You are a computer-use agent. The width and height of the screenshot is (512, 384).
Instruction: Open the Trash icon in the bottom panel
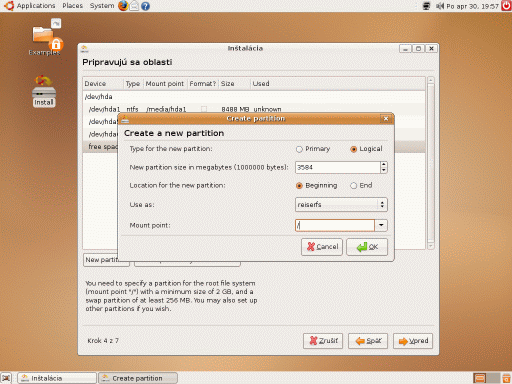[x=506, y=378]
